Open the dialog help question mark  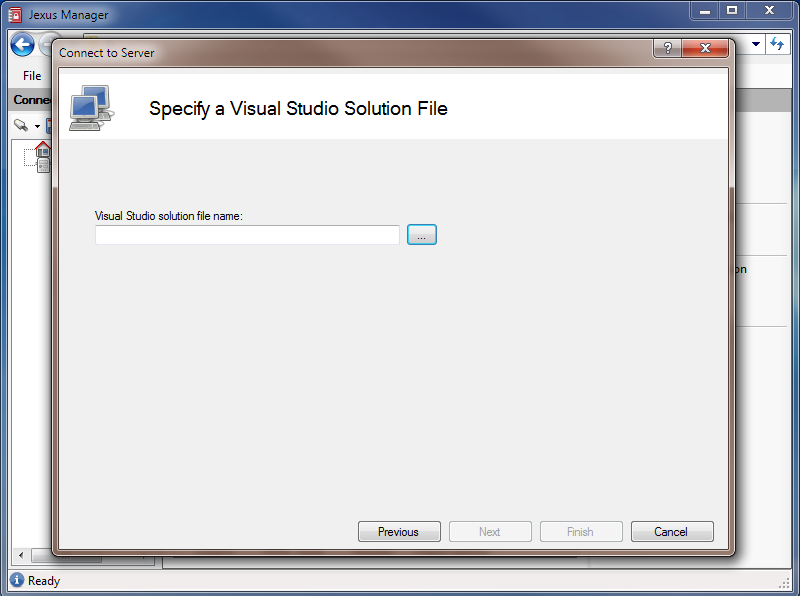click(x=666, y=47)
